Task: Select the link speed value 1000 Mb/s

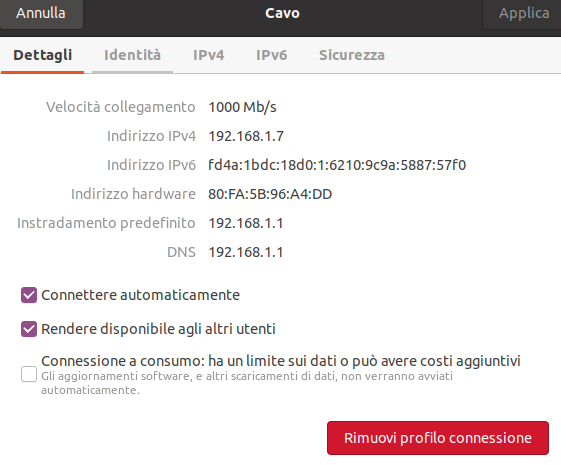Action: (243, 107)
